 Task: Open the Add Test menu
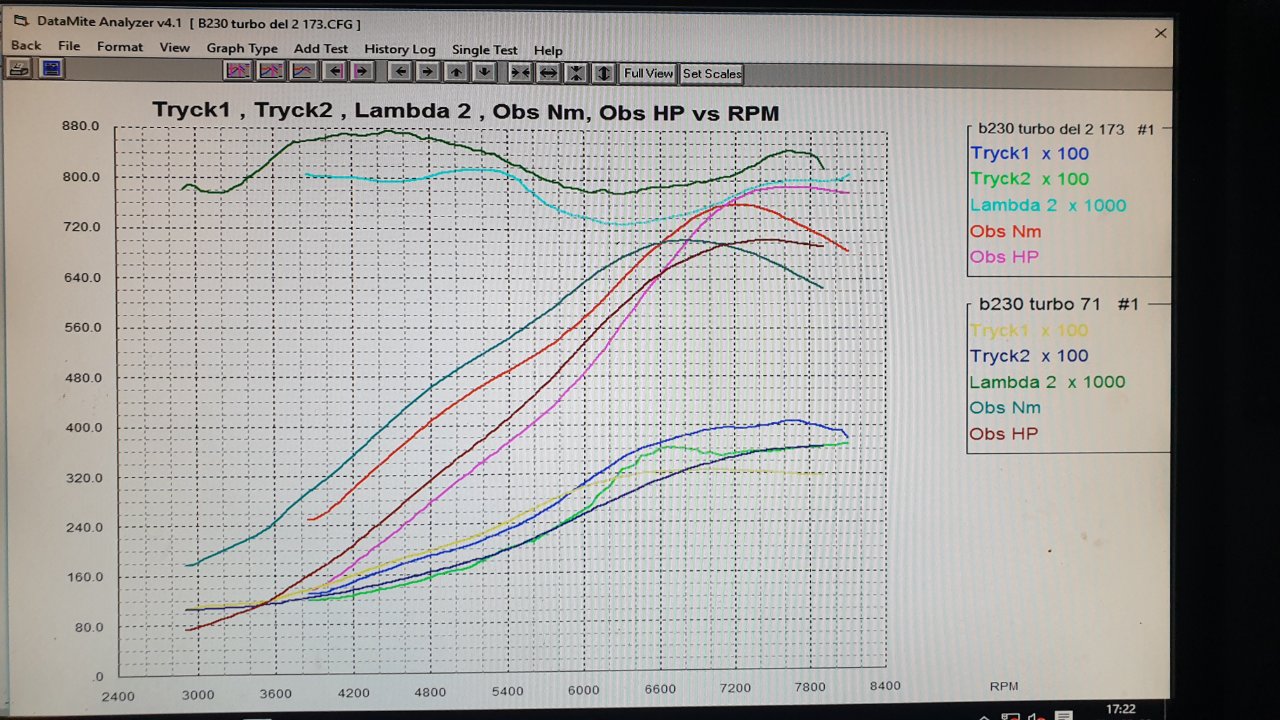pyautogui.click(x=321, y=48)
